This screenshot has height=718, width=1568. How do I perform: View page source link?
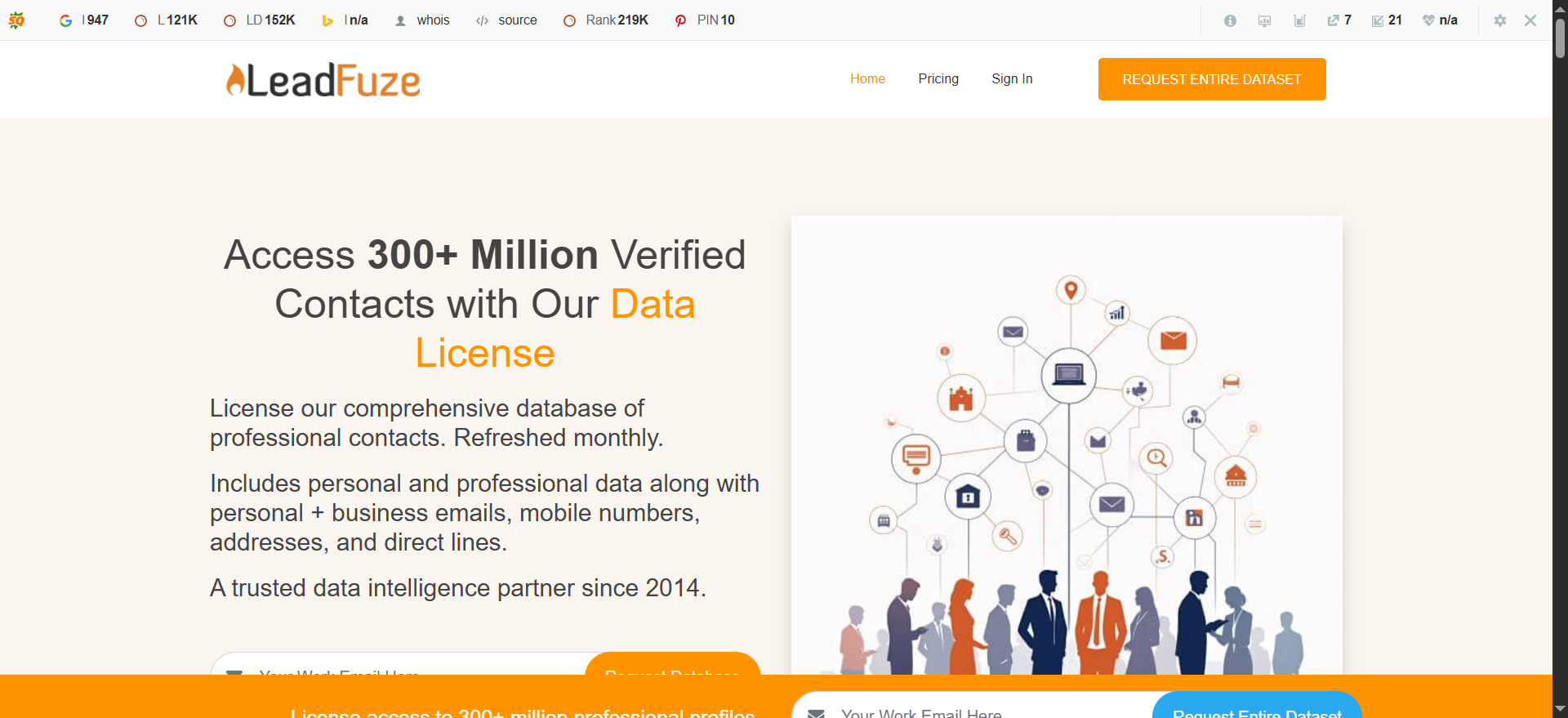coord(506,20)
